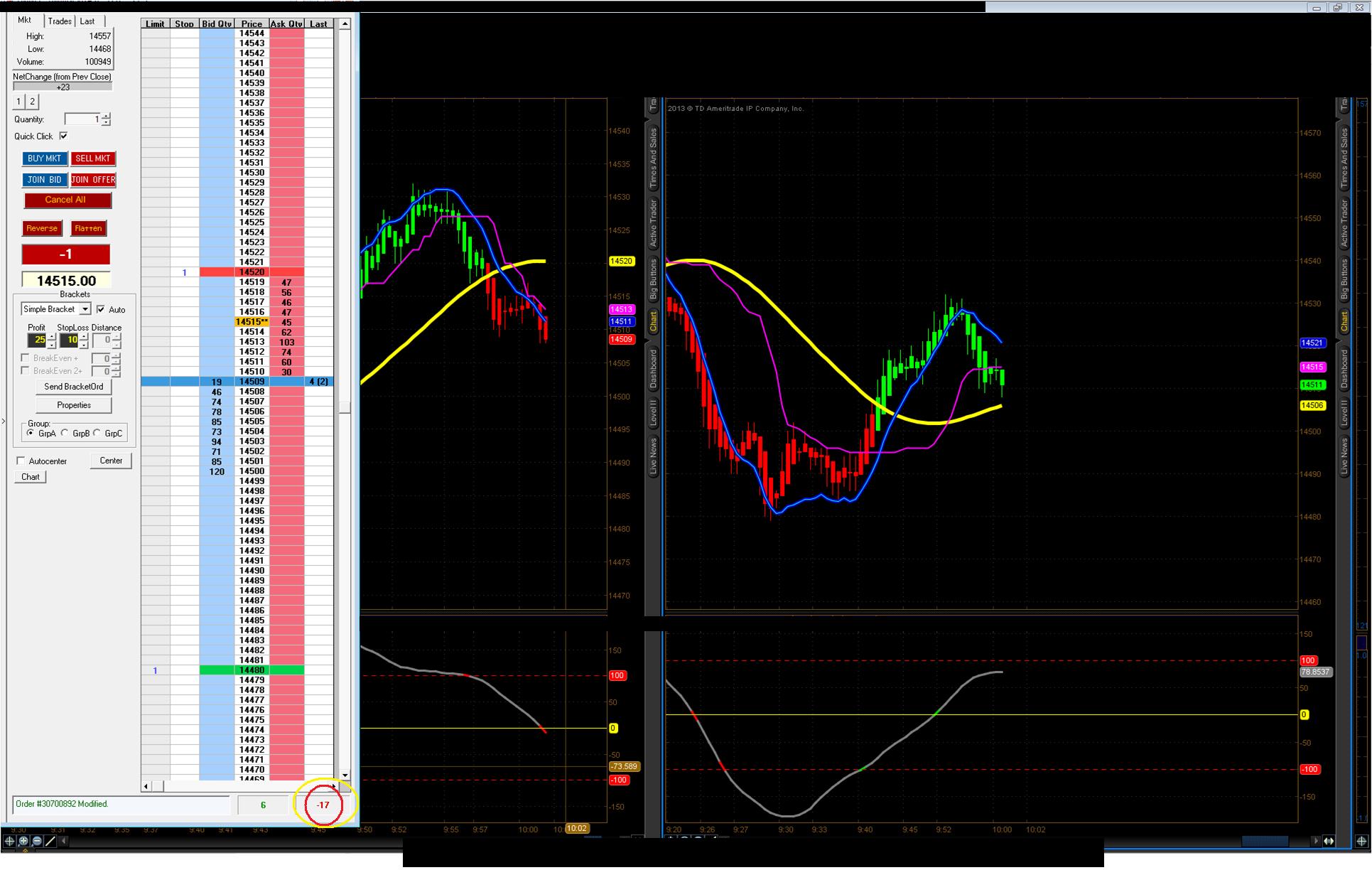Click the Flatten position button
Viewport: 1372px width, 870px height.
click(x=89, y=228)
